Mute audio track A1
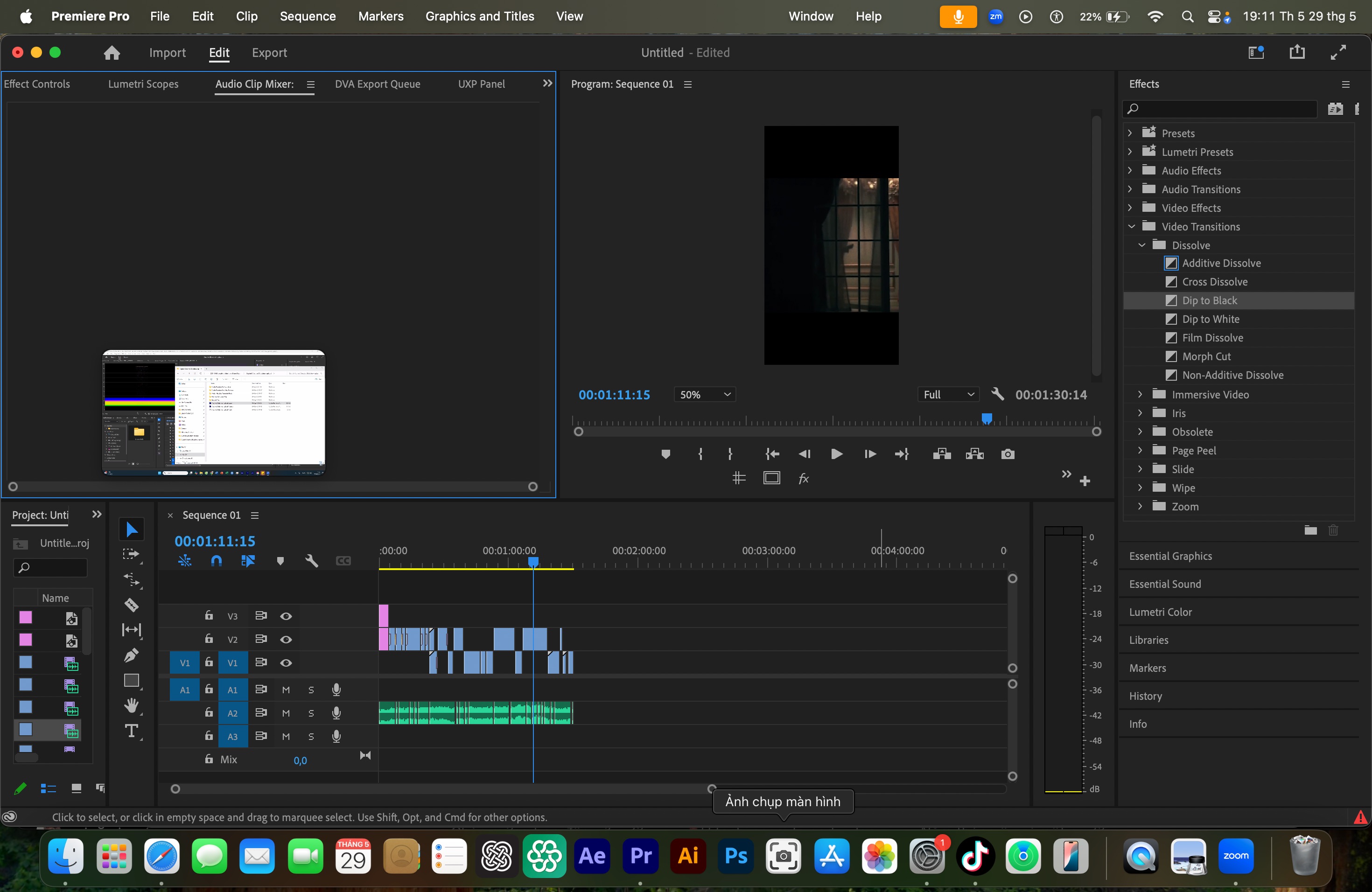The image size is (1372, 892). (286, 690)
